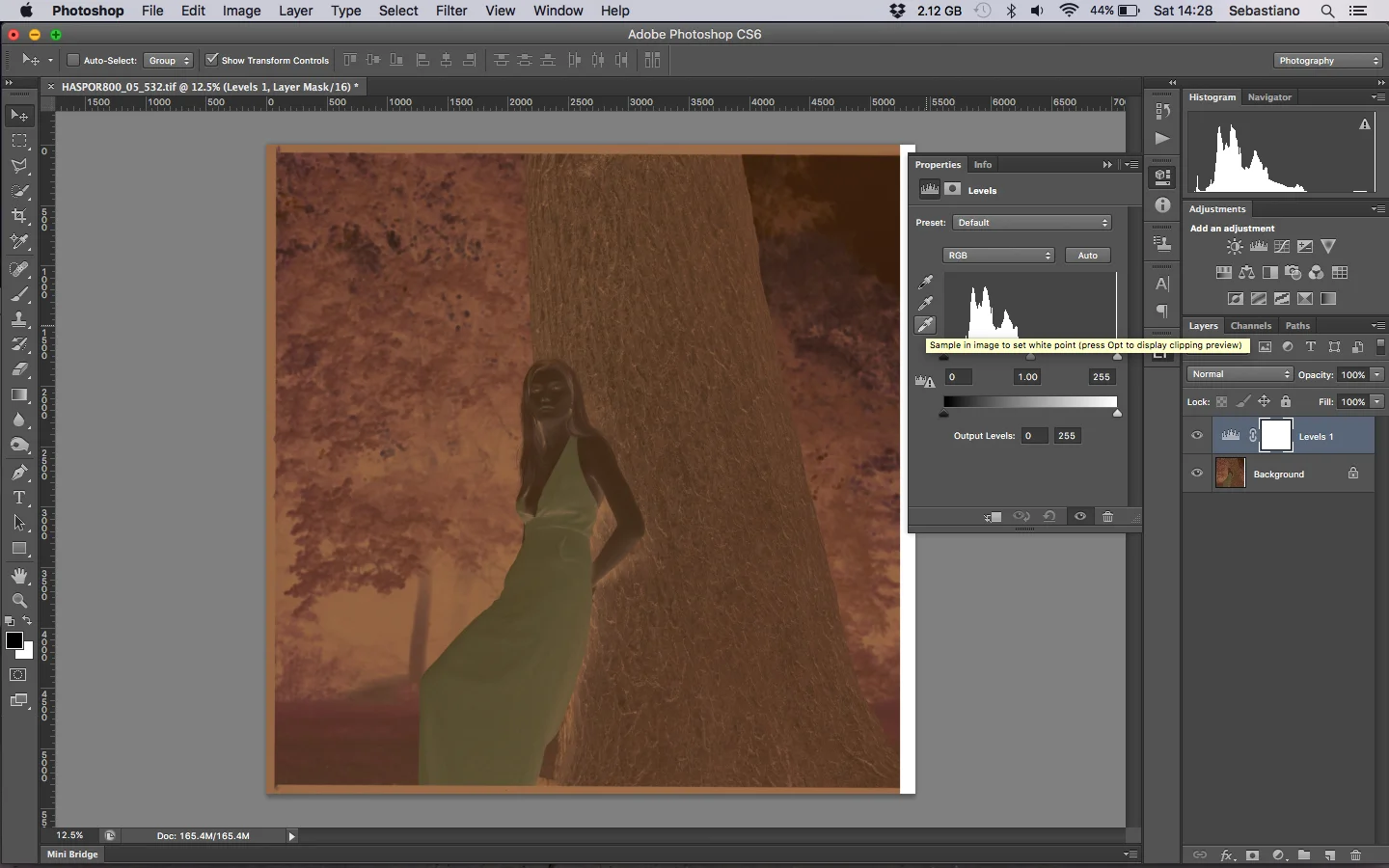
Task: Toggle the Show Transform Controls checkbox
Action: pos(211,60)
